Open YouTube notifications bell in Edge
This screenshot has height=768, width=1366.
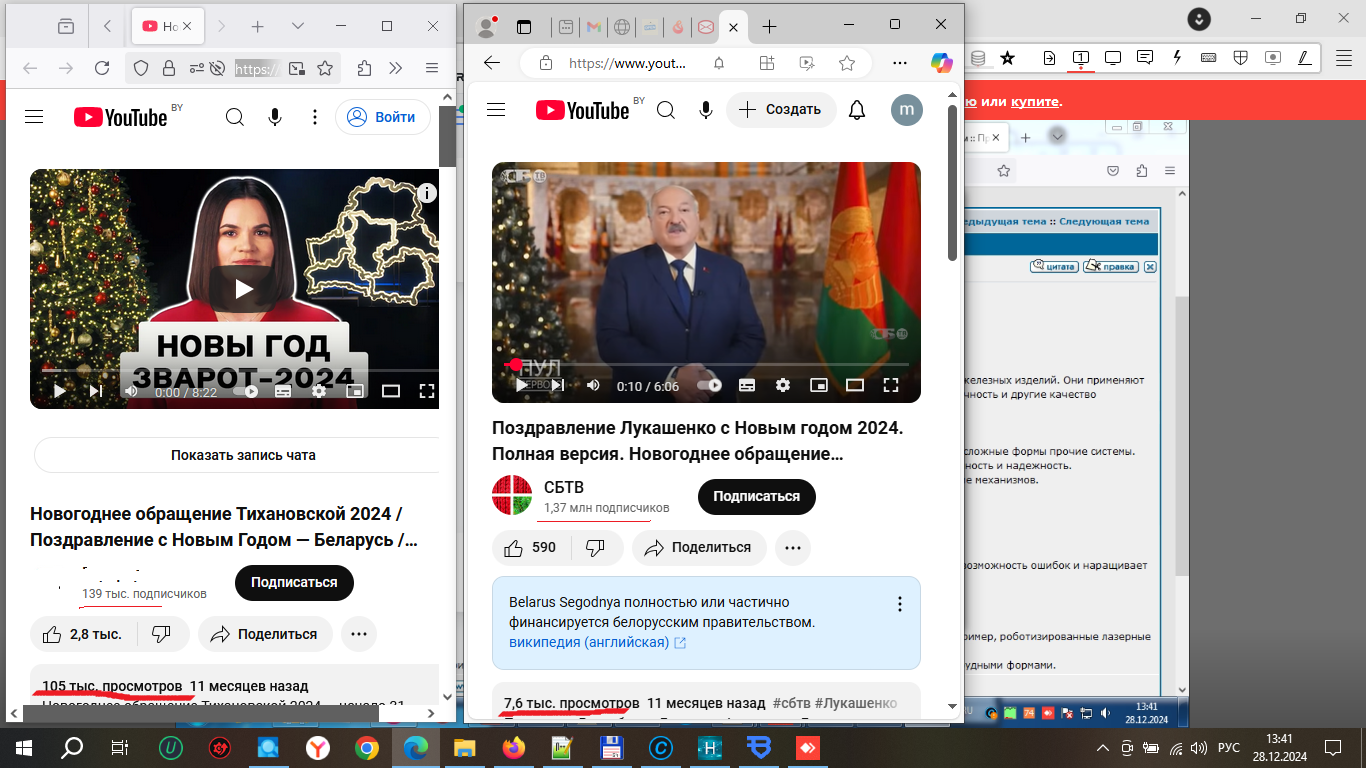click(857, 110)
